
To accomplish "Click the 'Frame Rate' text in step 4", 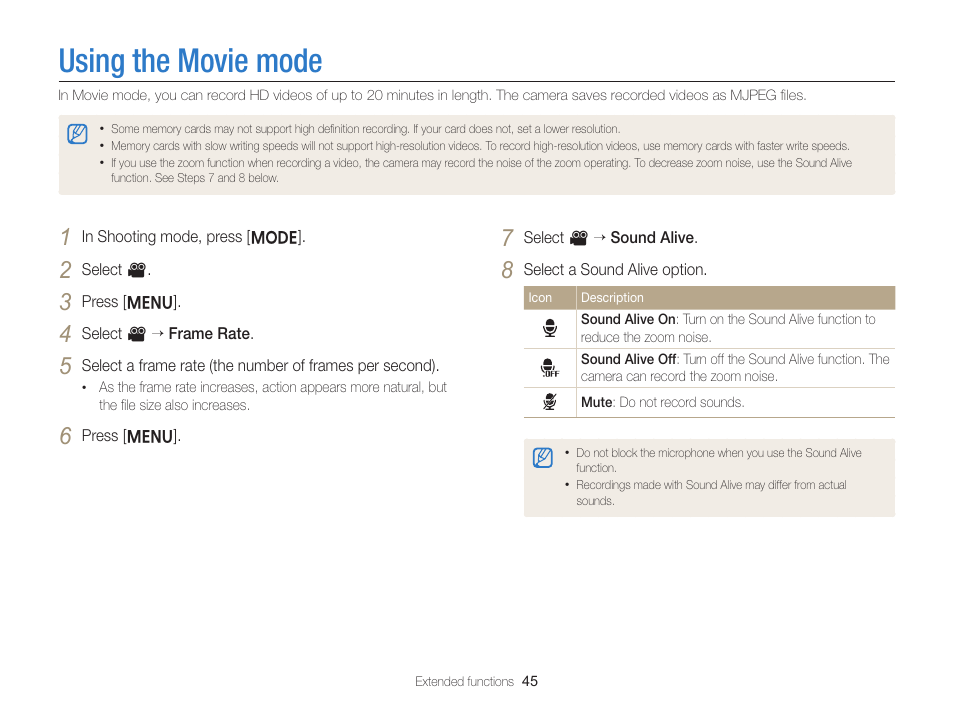I will (209, 334).
